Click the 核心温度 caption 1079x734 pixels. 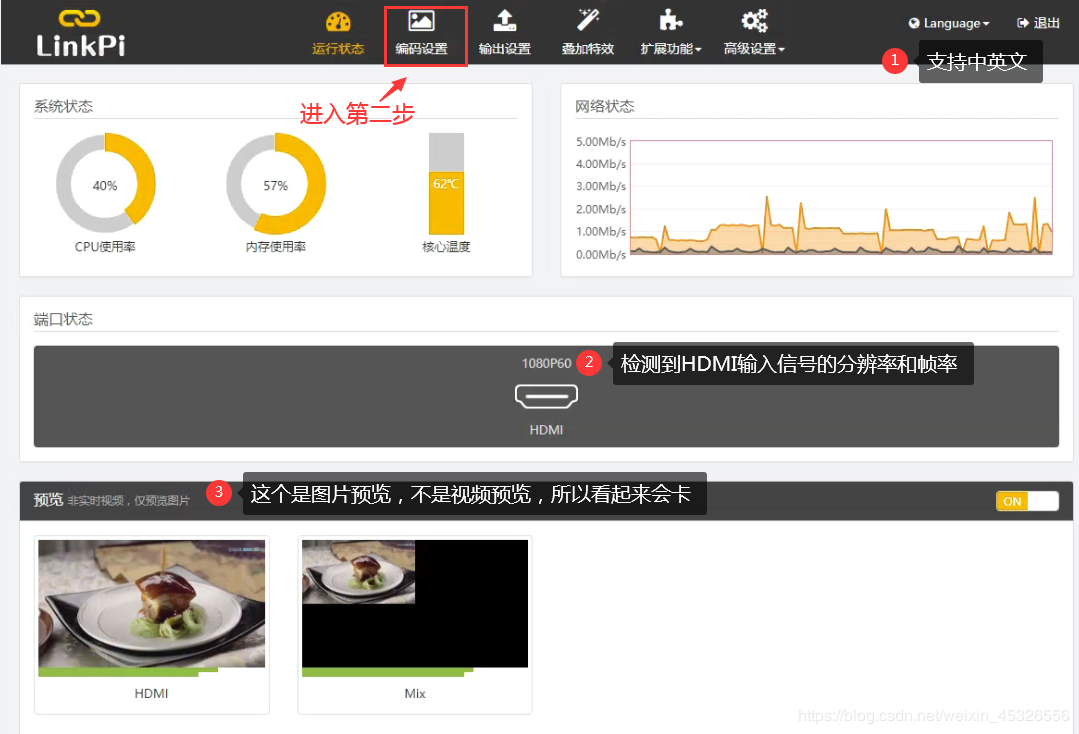pyautogui.click(x=446, y=246)
